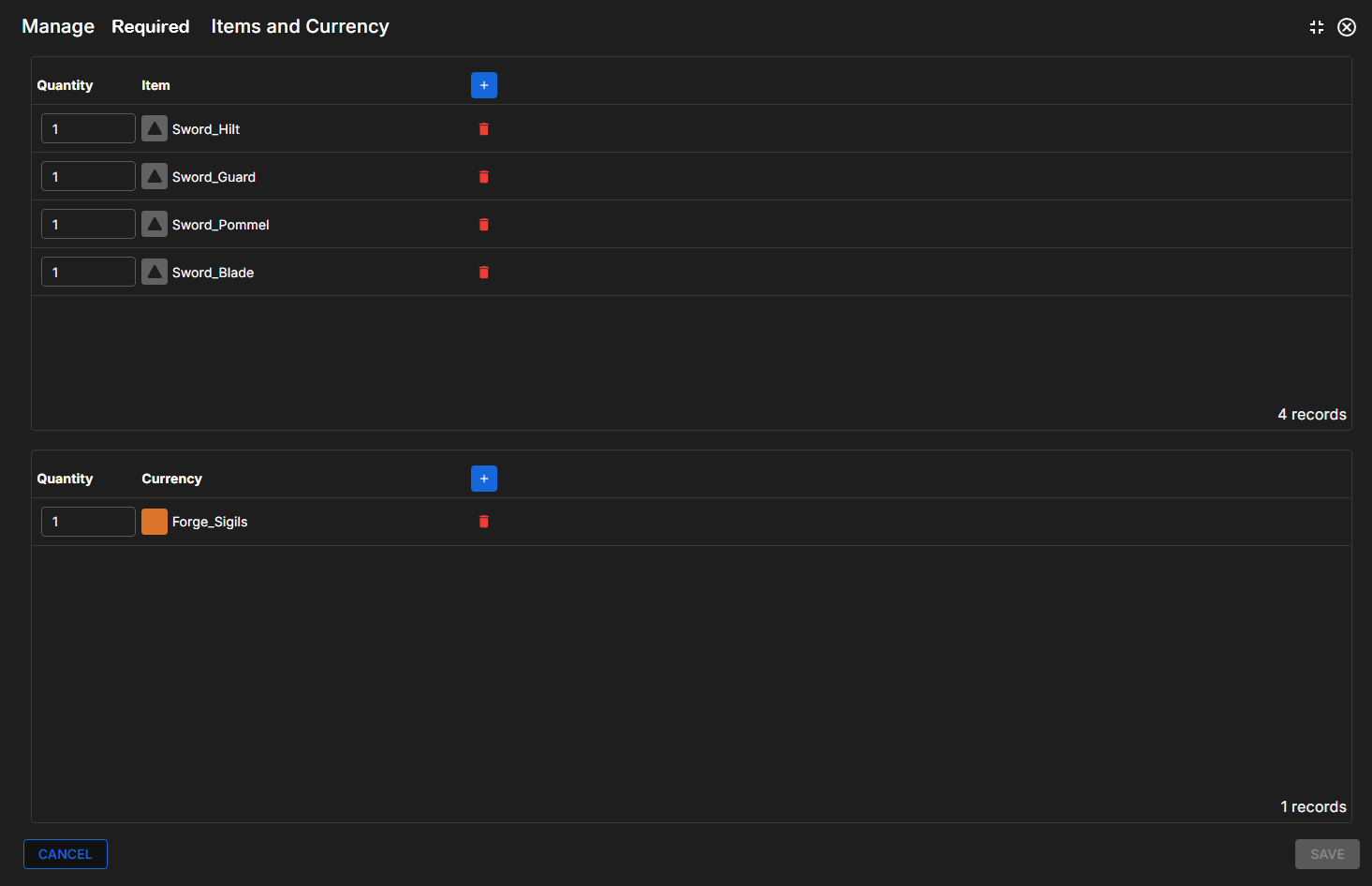Edit quantity field for Sword_Hilt

[88, 128]
